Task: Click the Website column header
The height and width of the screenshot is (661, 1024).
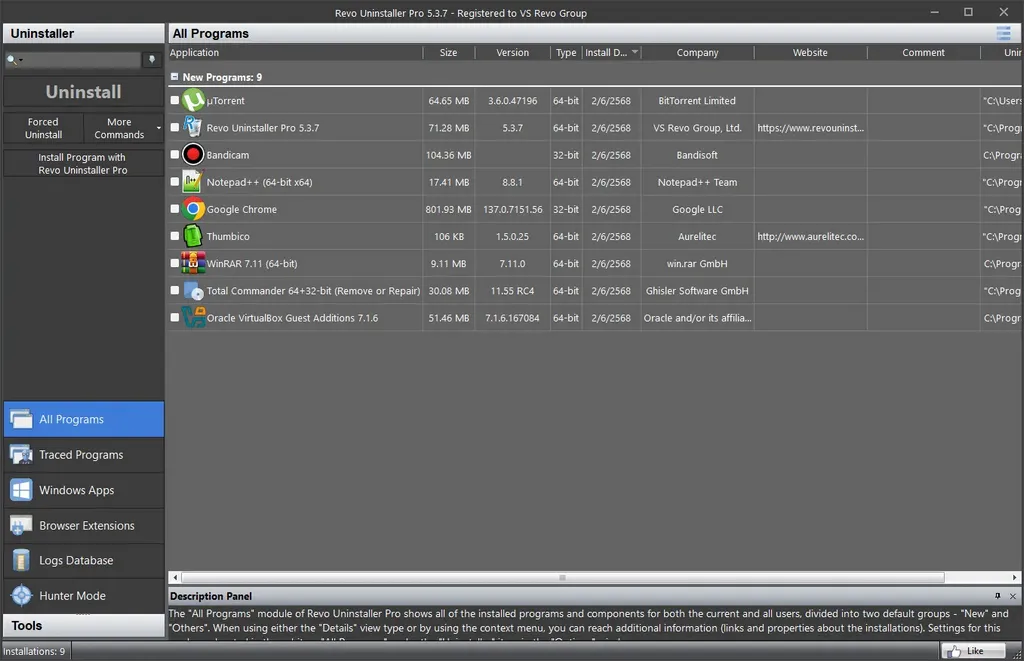Action: click(810, 52)
